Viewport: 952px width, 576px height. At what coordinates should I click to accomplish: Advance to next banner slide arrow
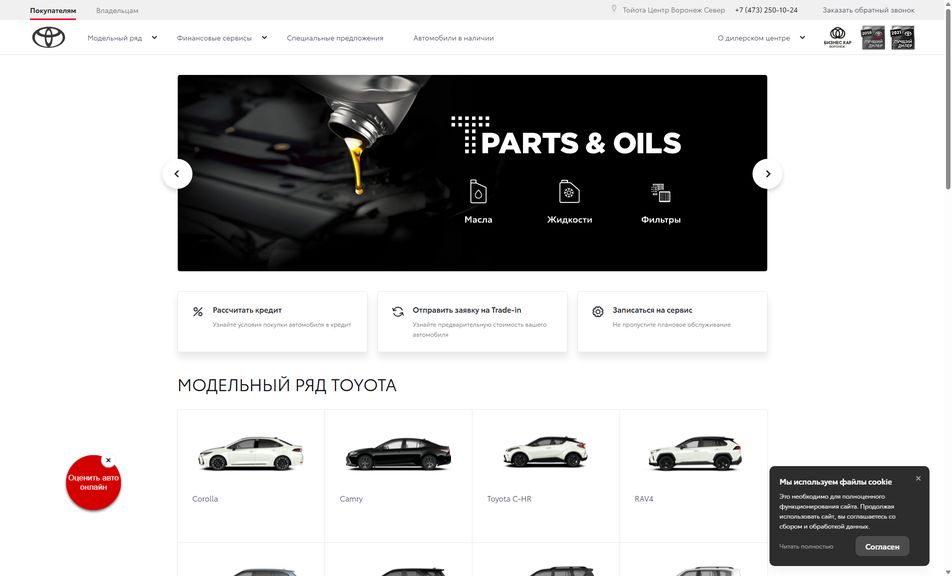click(767, 174)
